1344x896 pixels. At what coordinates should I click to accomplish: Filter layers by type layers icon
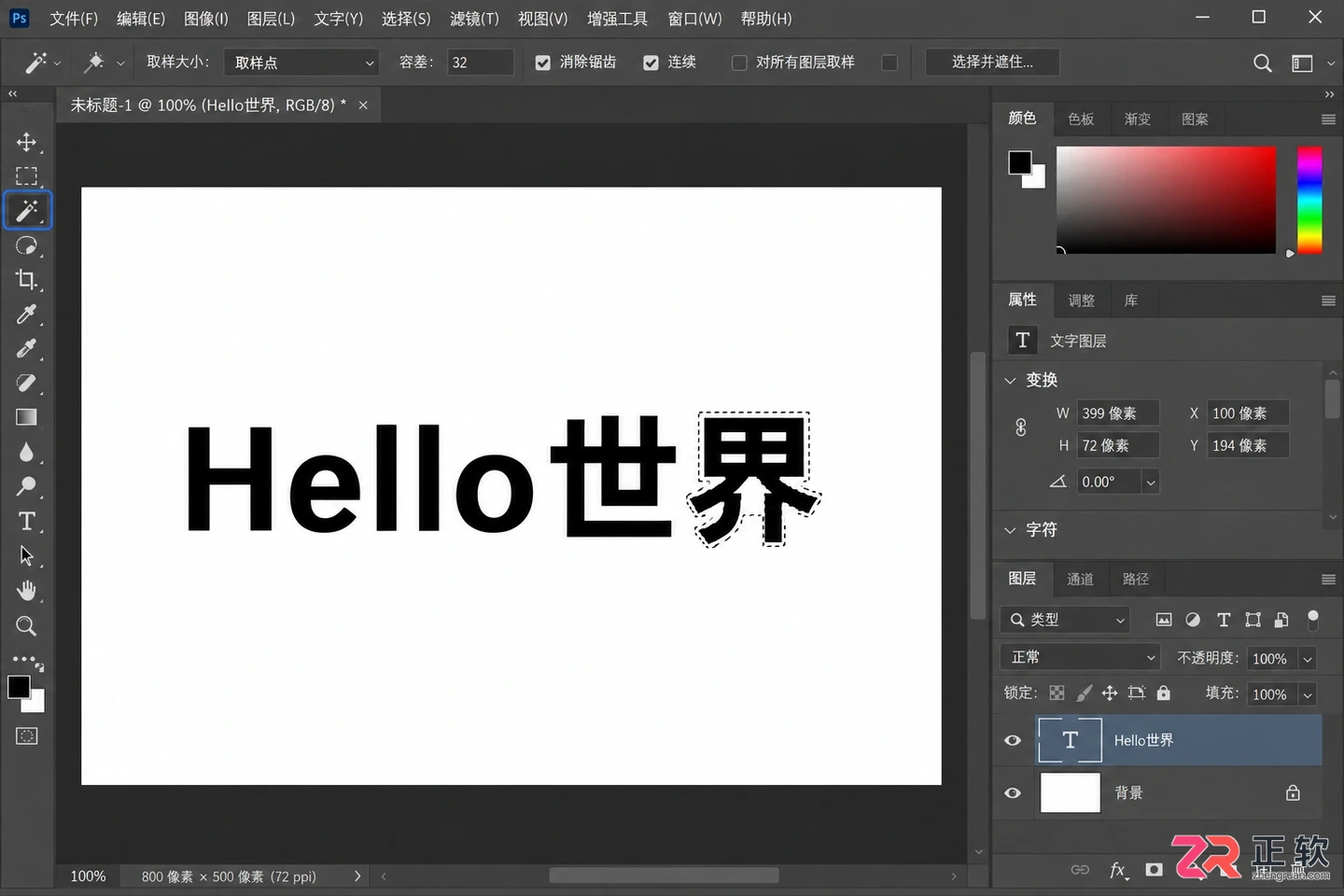(1224, 620)
